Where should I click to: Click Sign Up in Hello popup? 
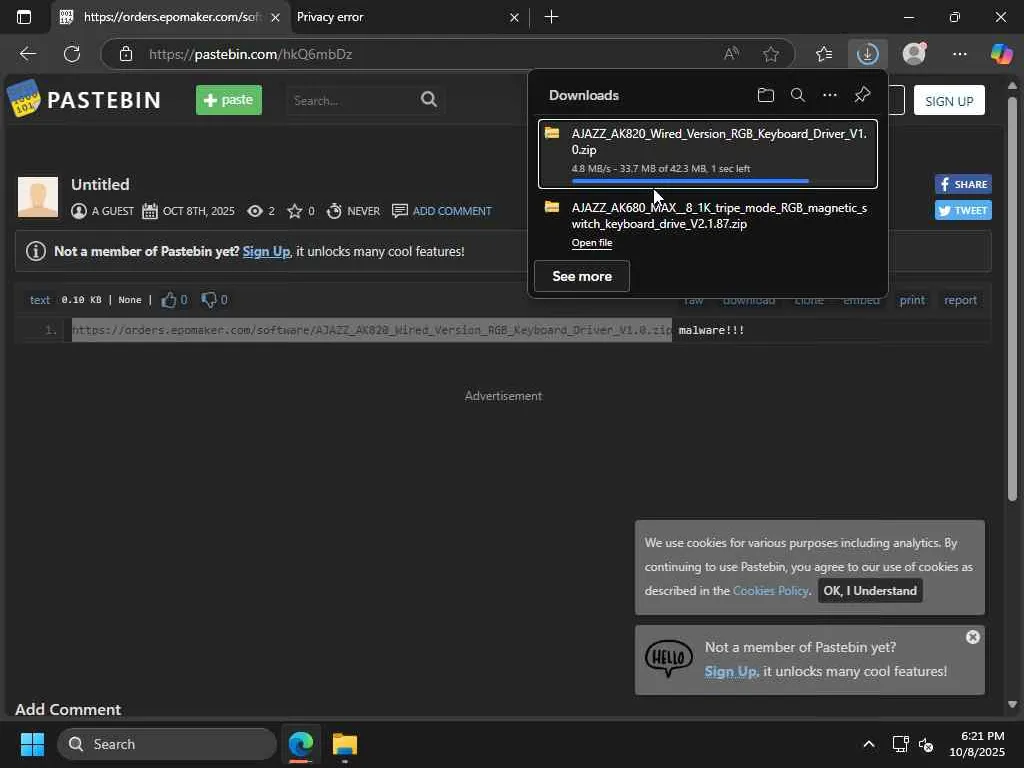(x=731, y=671)
